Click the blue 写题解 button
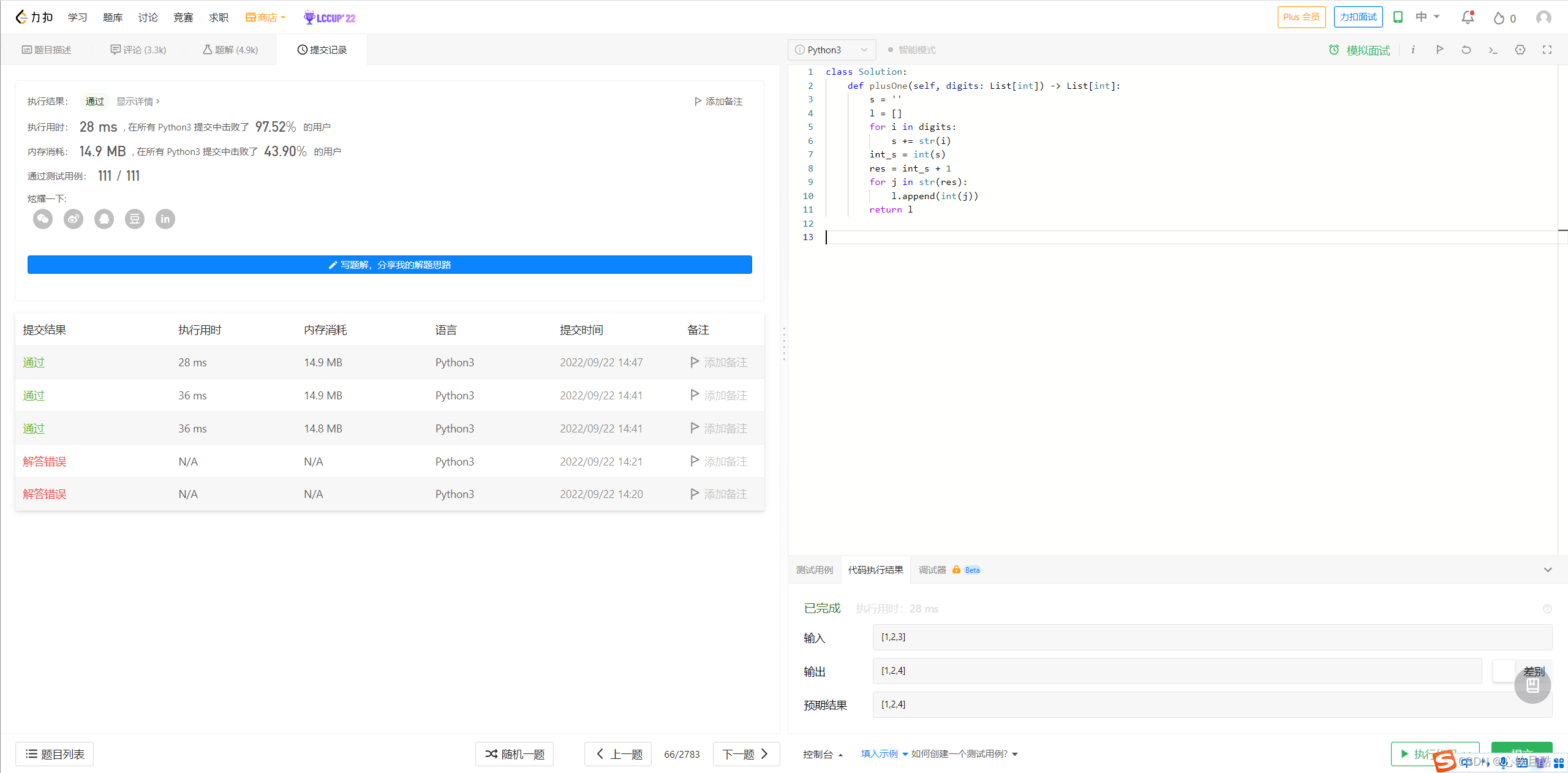 tap(390, 265)
